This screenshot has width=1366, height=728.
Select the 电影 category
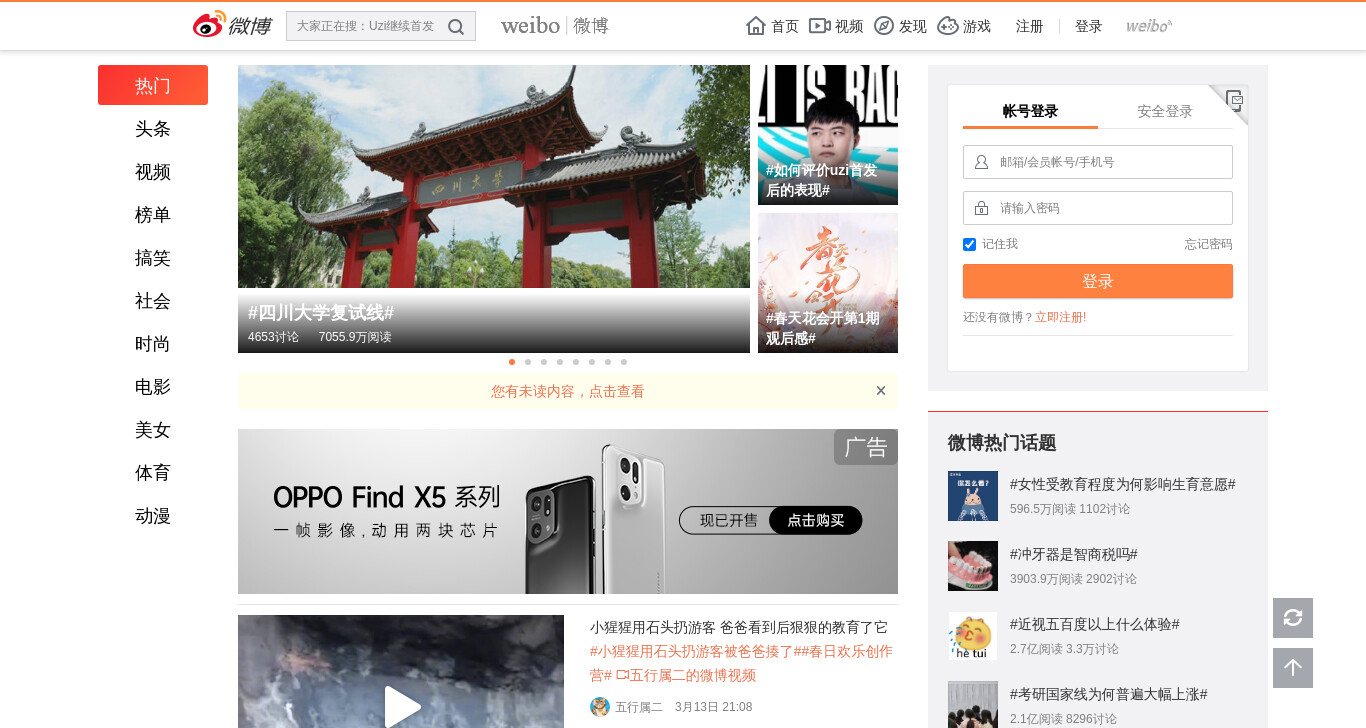pyautogui.click(x=153, y=386)
